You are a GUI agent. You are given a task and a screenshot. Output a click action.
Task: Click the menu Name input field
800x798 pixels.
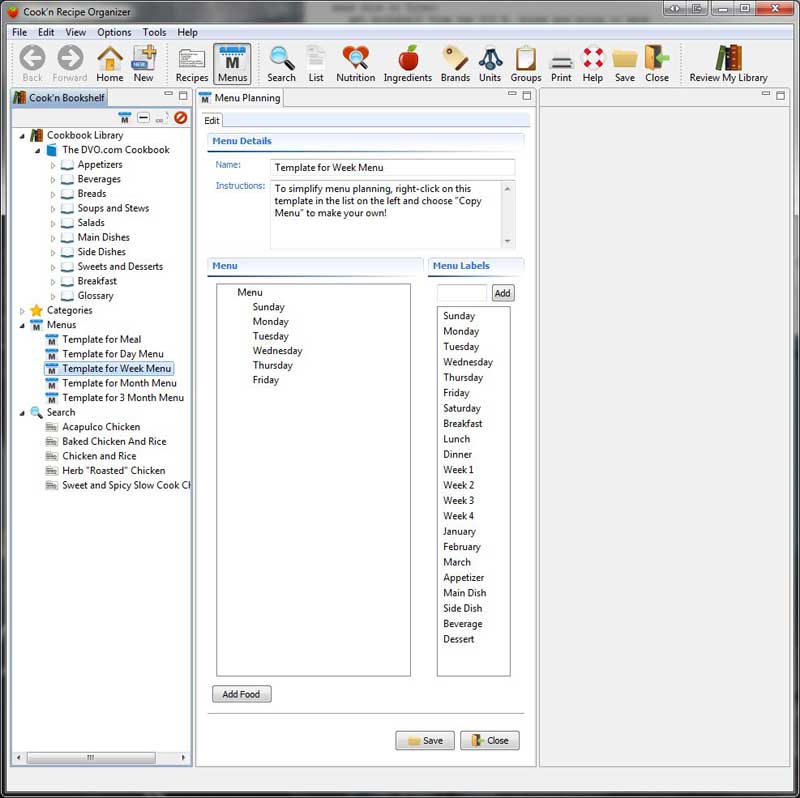coord(392,167)
